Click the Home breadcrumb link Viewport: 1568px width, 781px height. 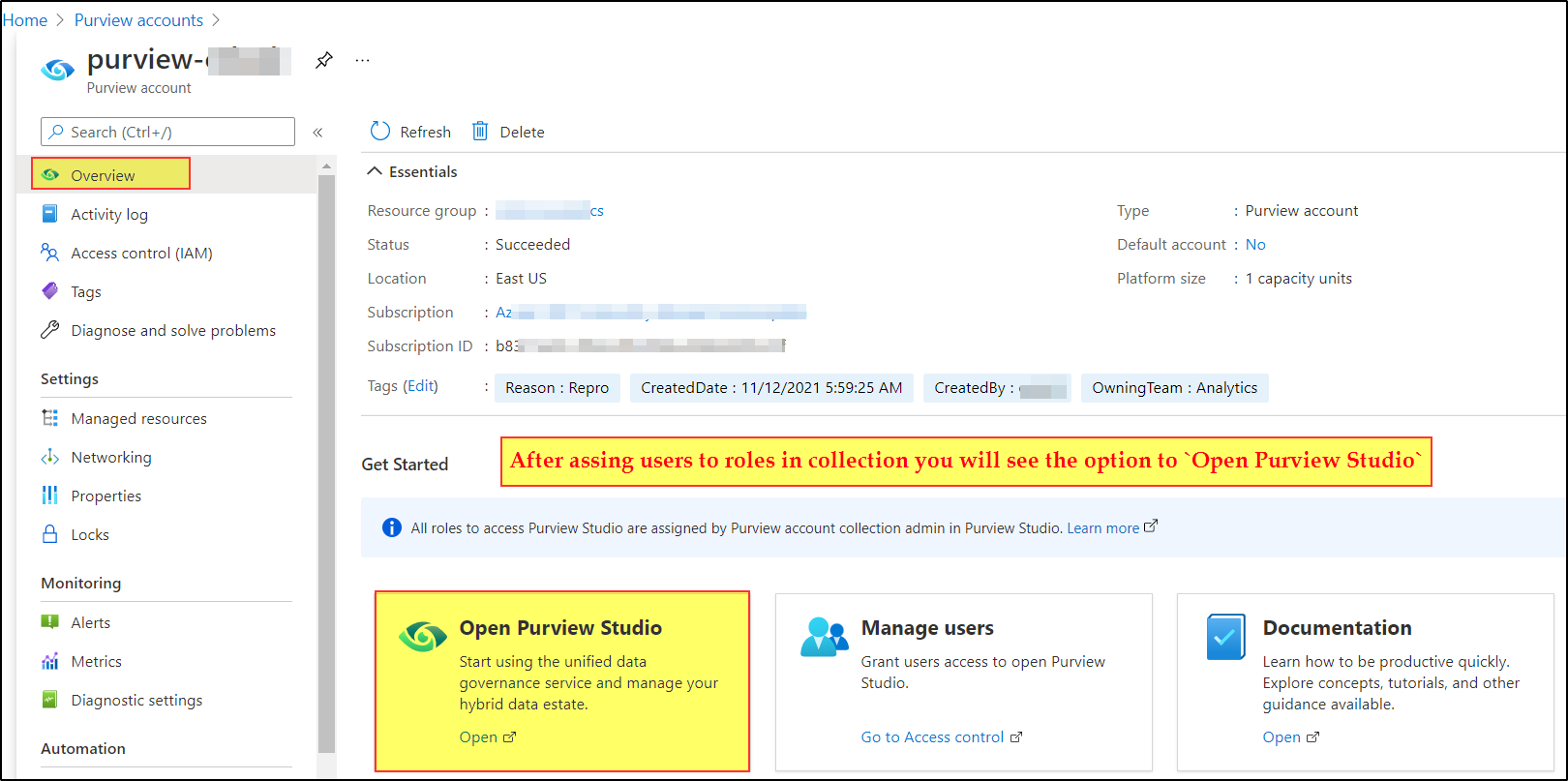[25, 20]
